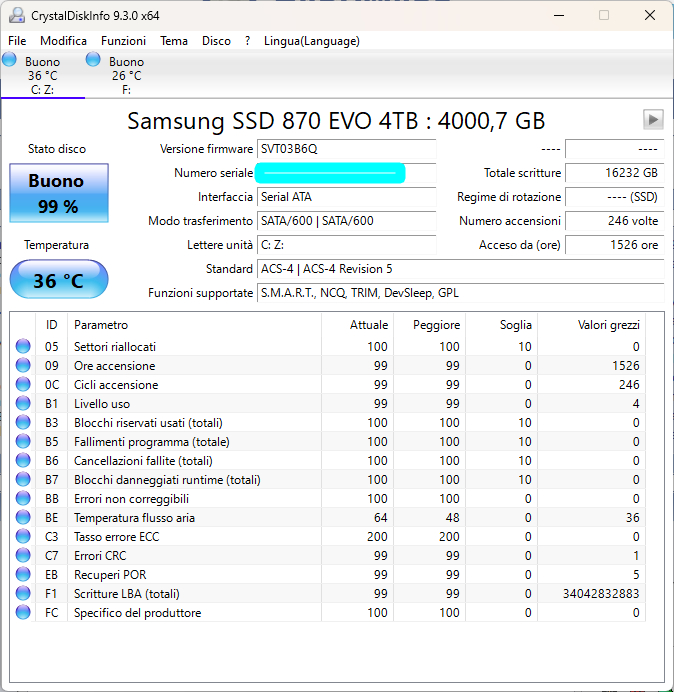Screen dimensions: 674x692
Task: Click the Numero seriale field
Action: (346, 173)
